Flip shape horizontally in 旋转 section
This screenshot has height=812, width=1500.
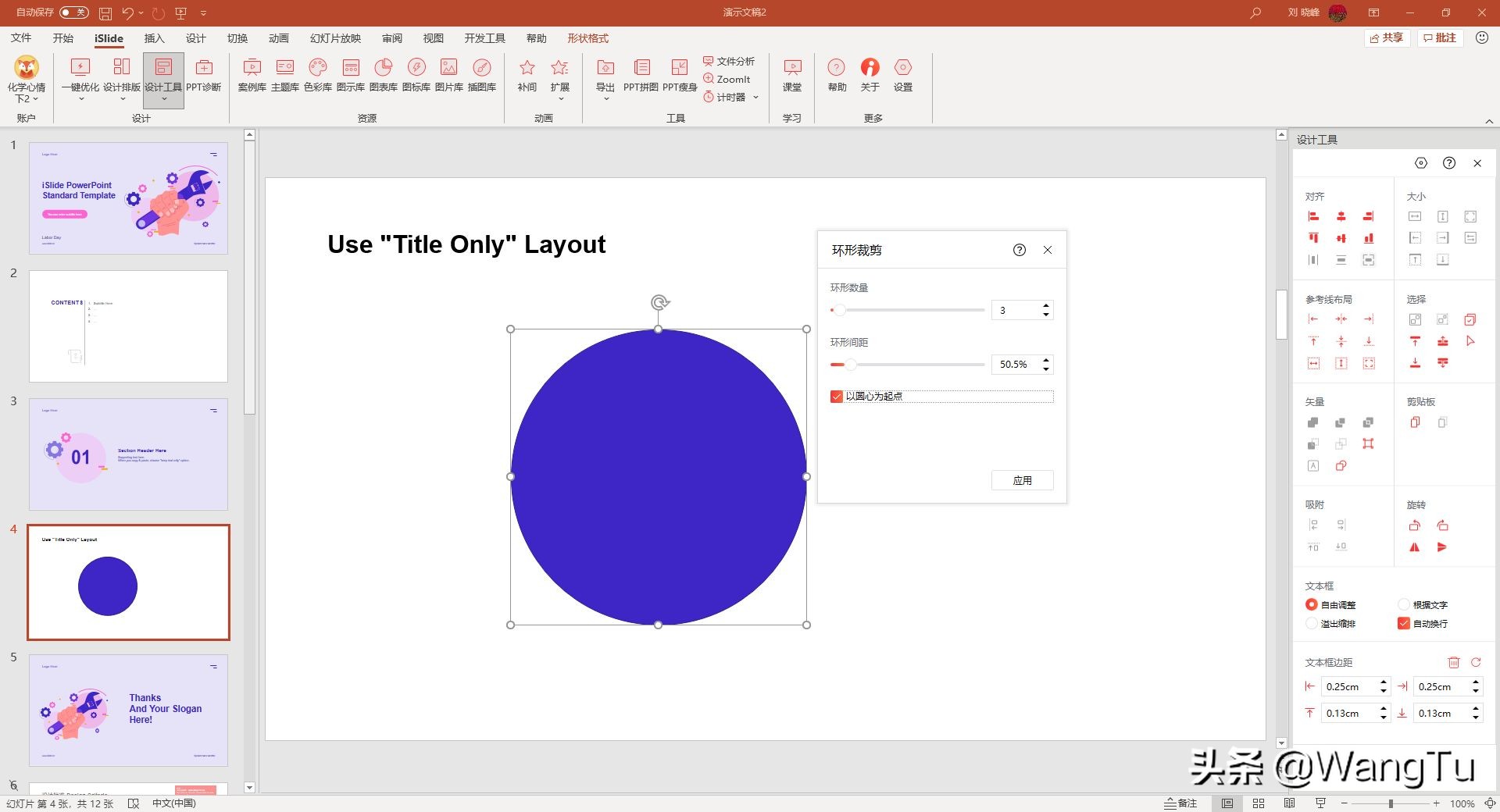click(x=1415, y=547)
